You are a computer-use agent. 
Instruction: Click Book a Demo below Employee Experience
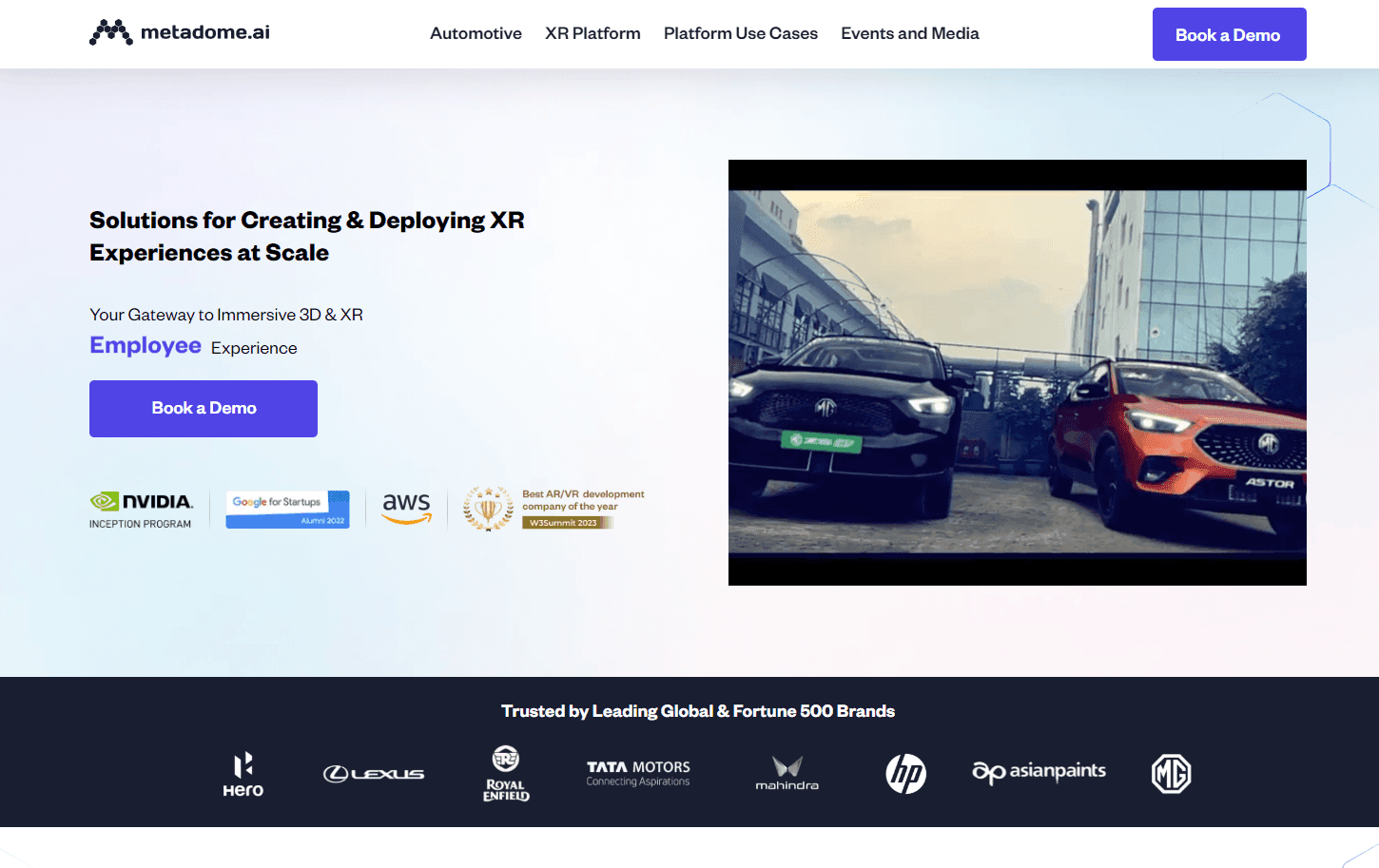point(204,409)
